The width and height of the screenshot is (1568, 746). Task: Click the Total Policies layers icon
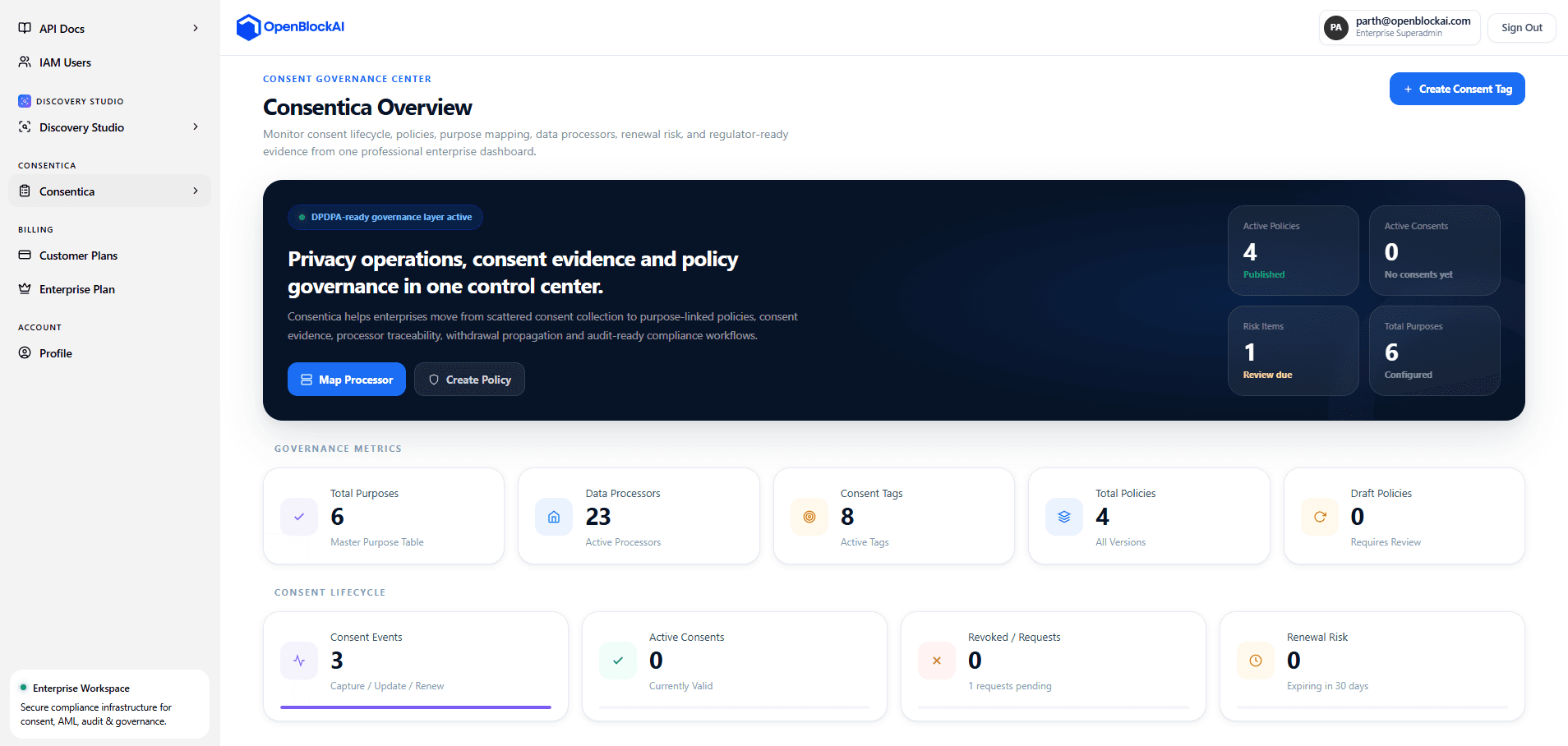point(1064,517)
